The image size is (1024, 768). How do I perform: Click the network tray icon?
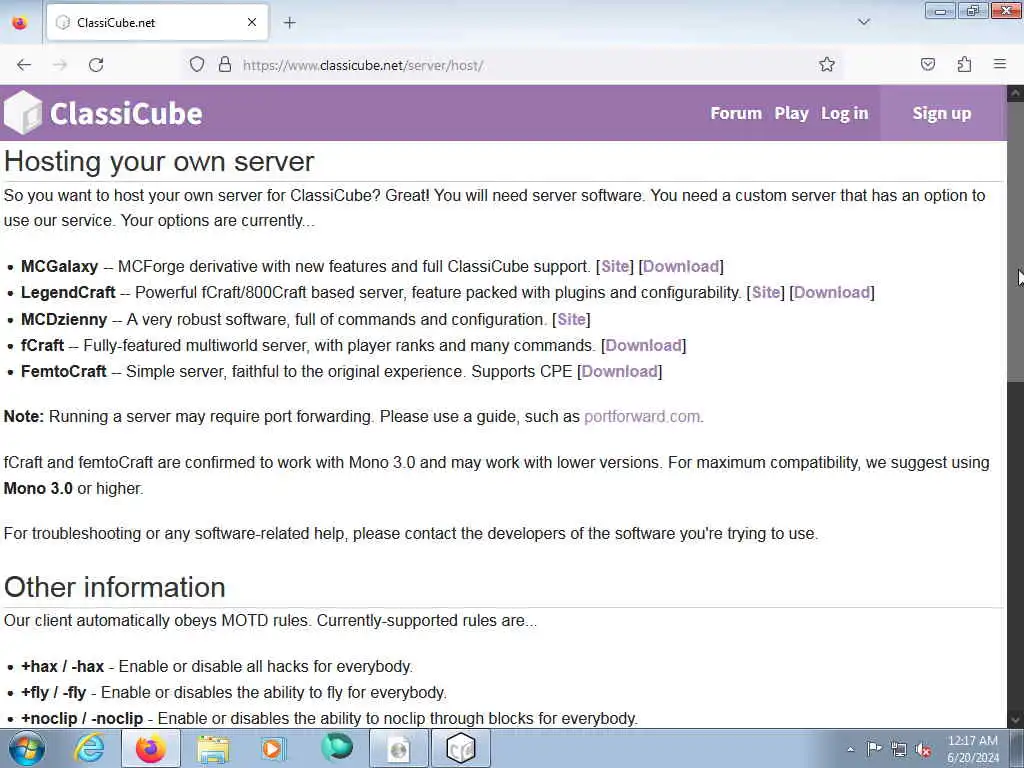click(899, 750)
